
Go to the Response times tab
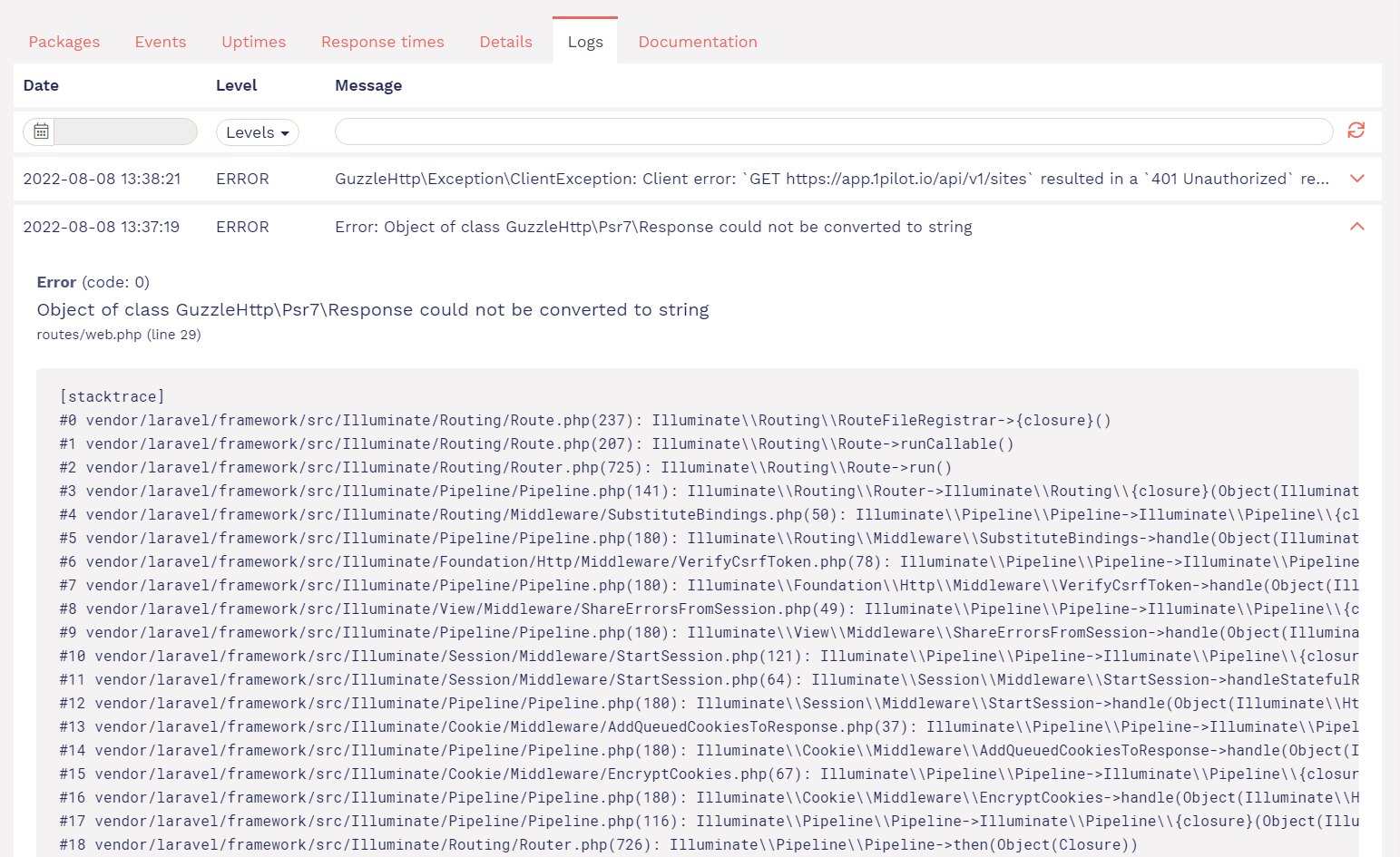[383, 42]
